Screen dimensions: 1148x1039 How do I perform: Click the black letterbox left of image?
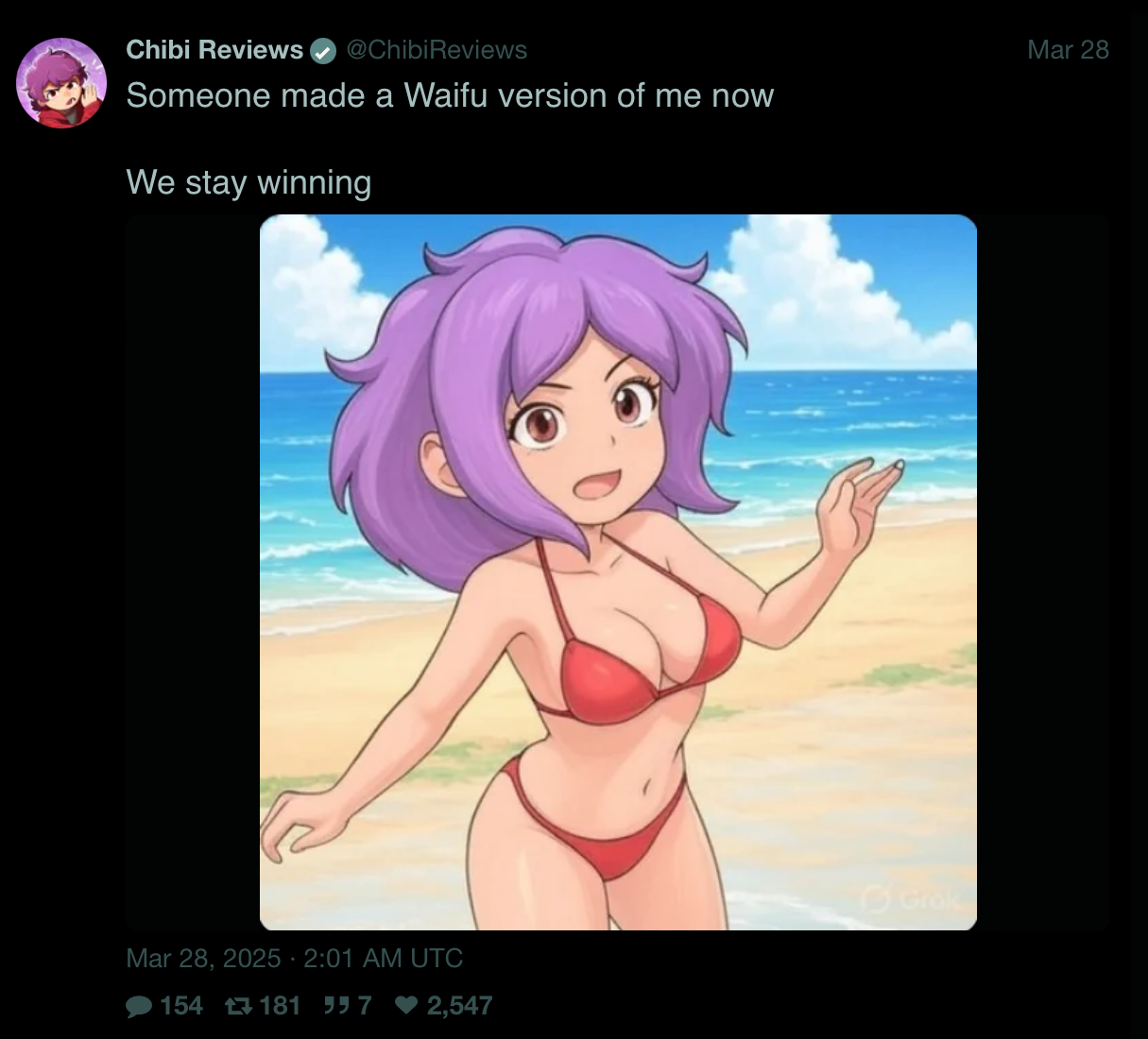coord(193,572)
